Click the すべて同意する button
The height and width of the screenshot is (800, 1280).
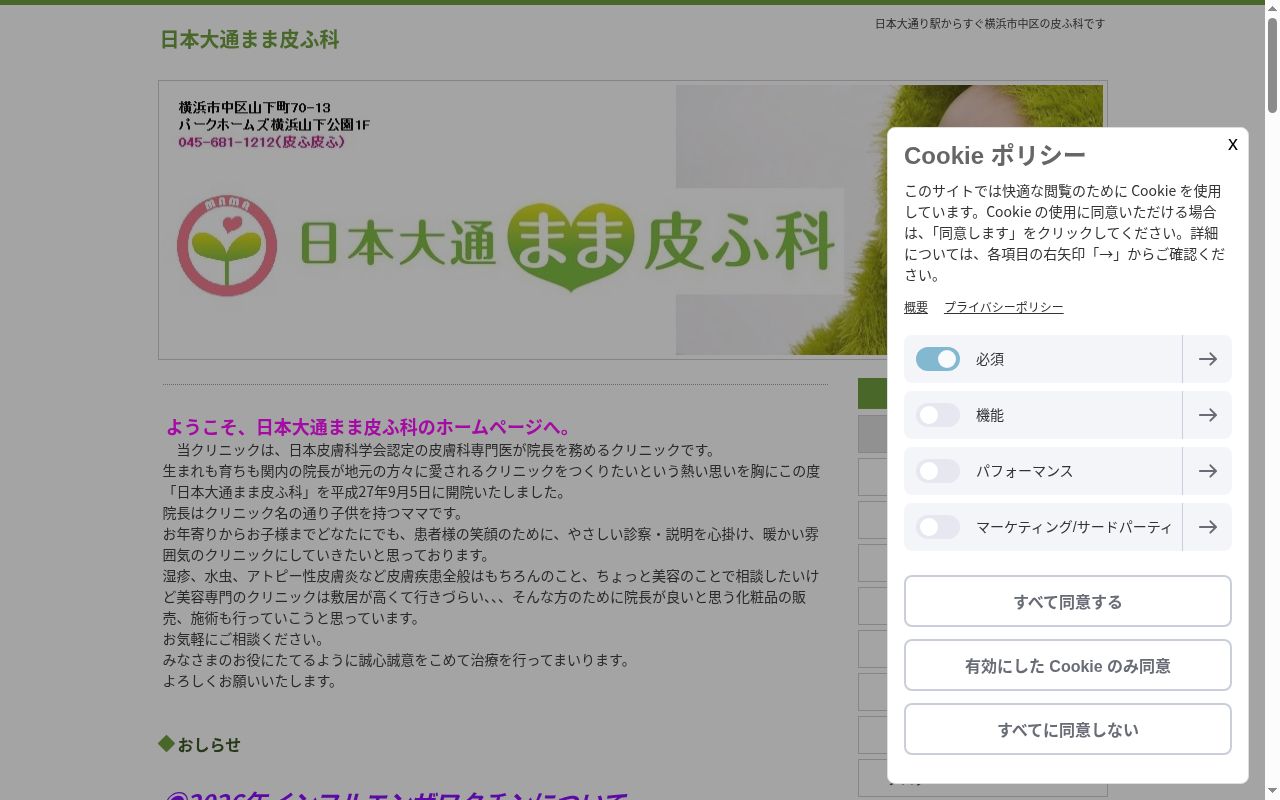[x=1068, y=601]
